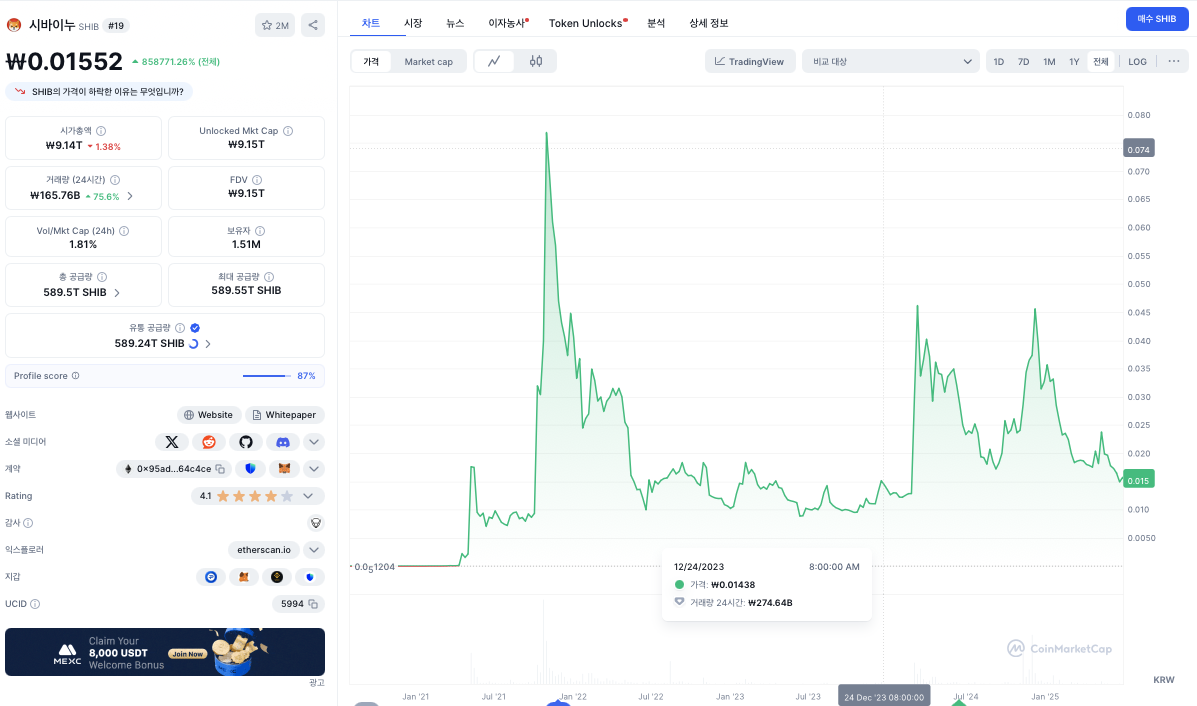Expand the 익스플로러 explorers list
The height and width of the screenshot is (706, 1197).
click(314, 550)
